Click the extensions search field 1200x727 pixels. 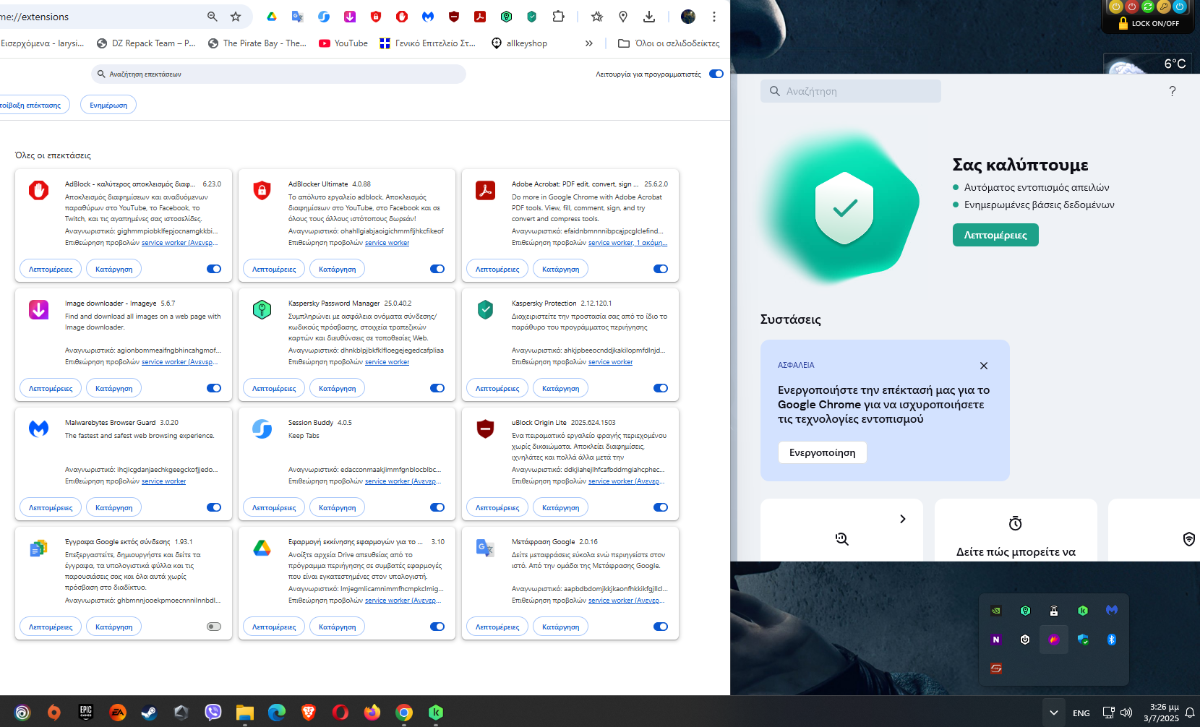tap(278, 74)
